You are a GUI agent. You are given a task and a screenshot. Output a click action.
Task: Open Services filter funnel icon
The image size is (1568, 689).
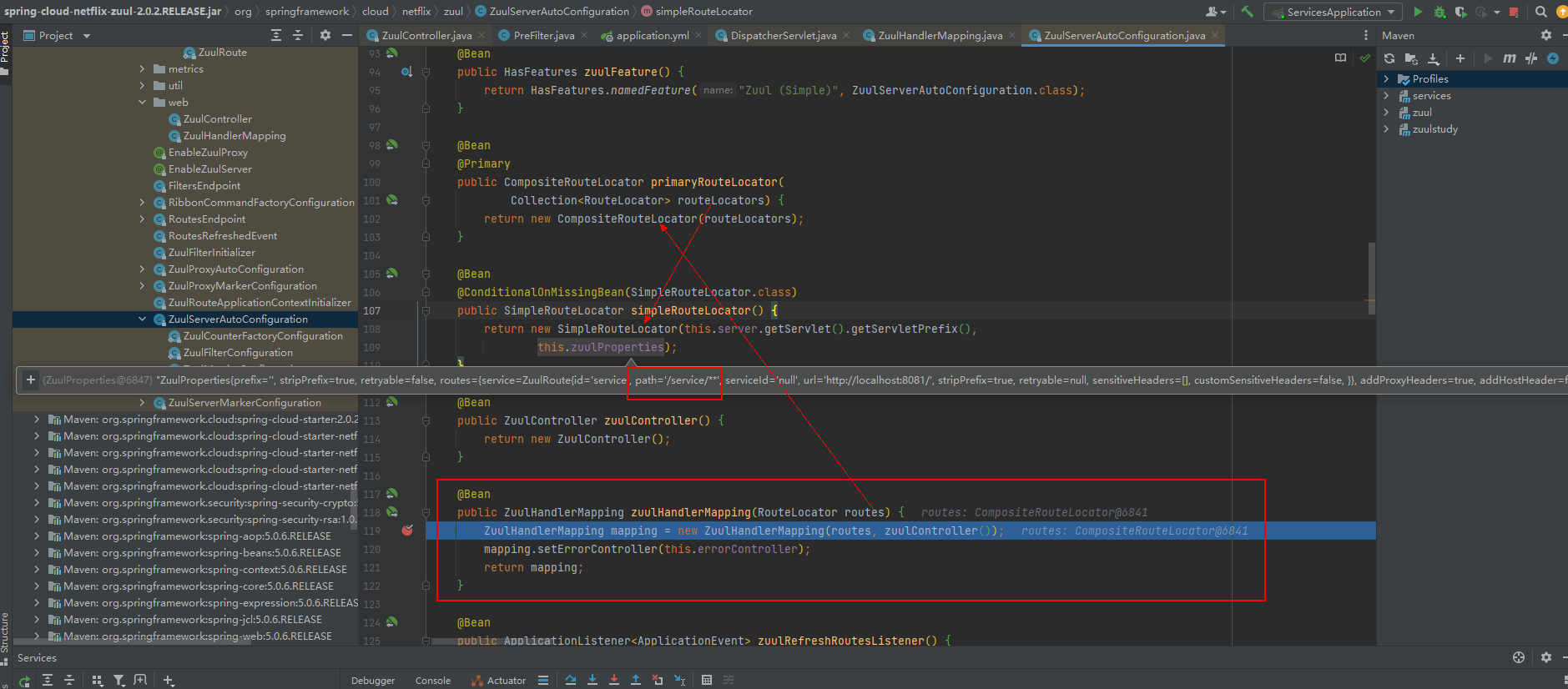pyautogui.click(x=119, y=681)
